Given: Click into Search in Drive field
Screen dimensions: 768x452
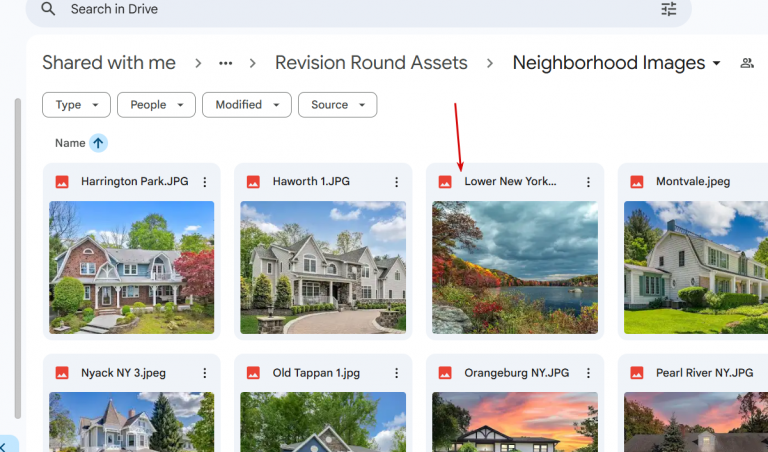Looking at the screenshot, I should pyautogui.click(x=359, y=10).
